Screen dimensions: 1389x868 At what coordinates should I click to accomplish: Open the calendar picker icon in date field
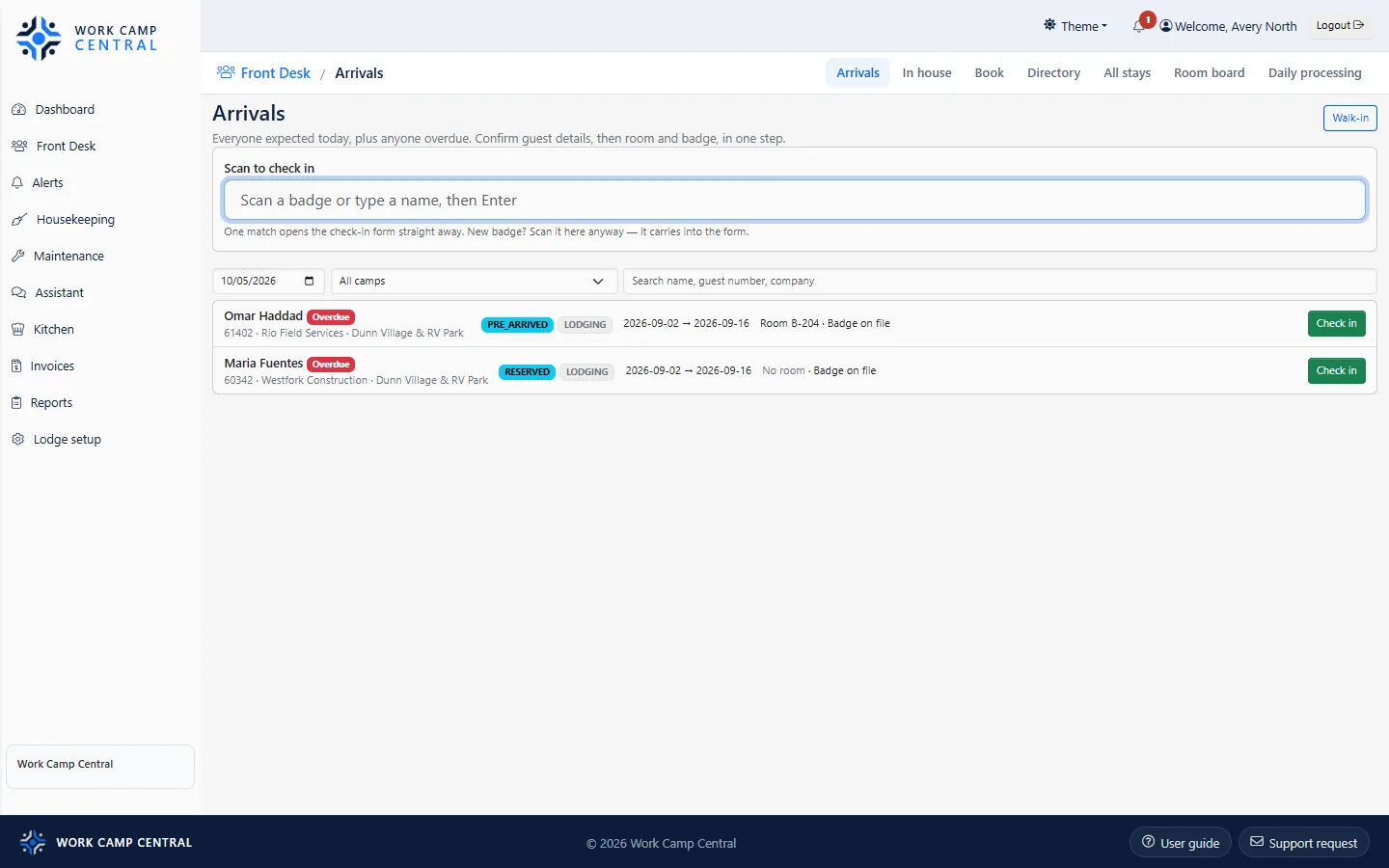pos(309,281)
